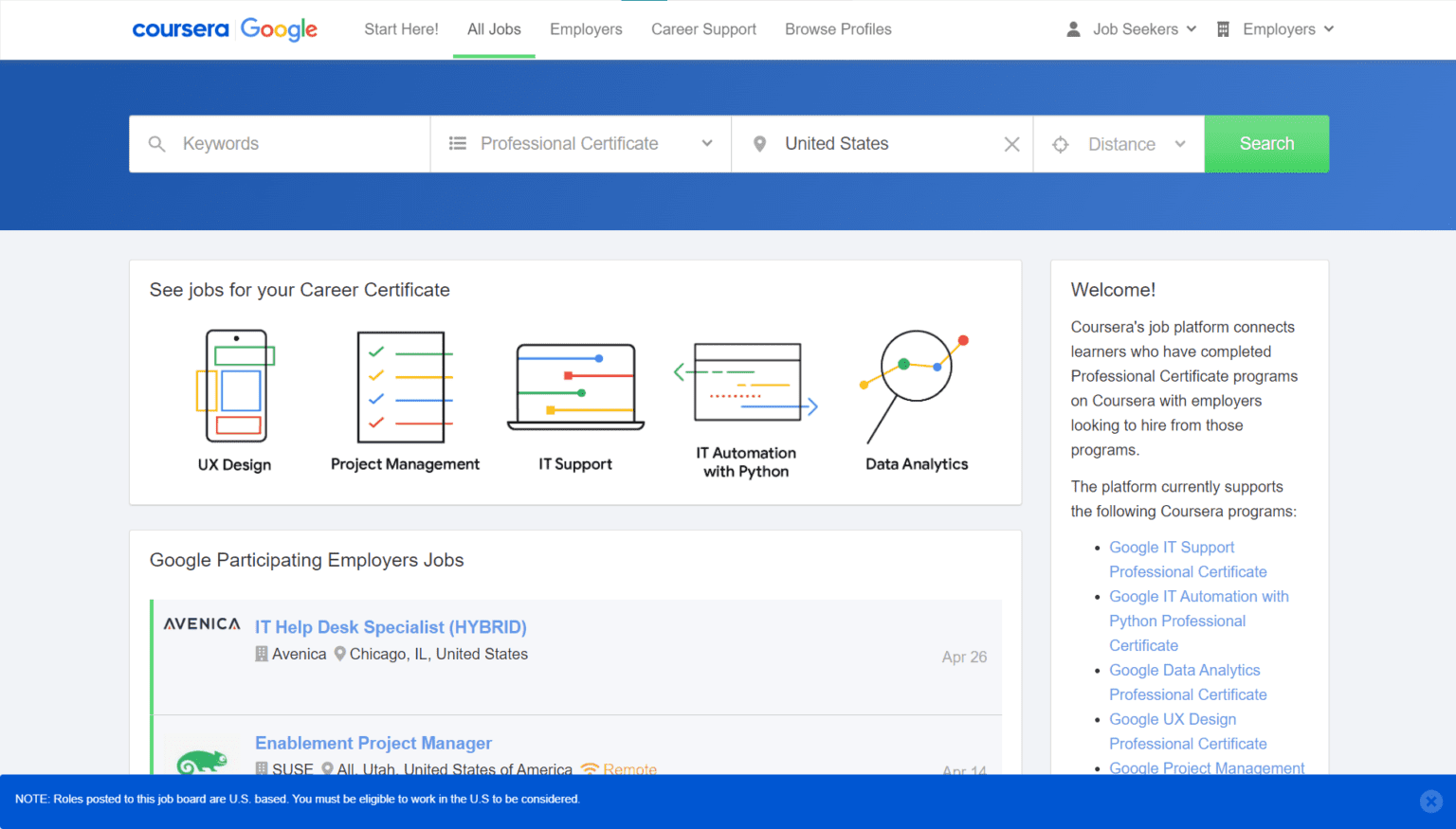Open the Career Support menu item

click(x=703, y=29)
